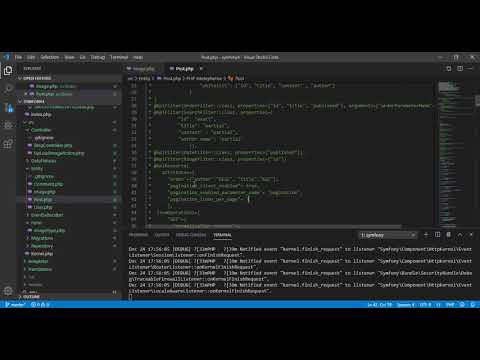The height and width of the screenshot is (360, 480).
Task: Switch to the Image.php editor tab
Action: (x=143, y=69)
